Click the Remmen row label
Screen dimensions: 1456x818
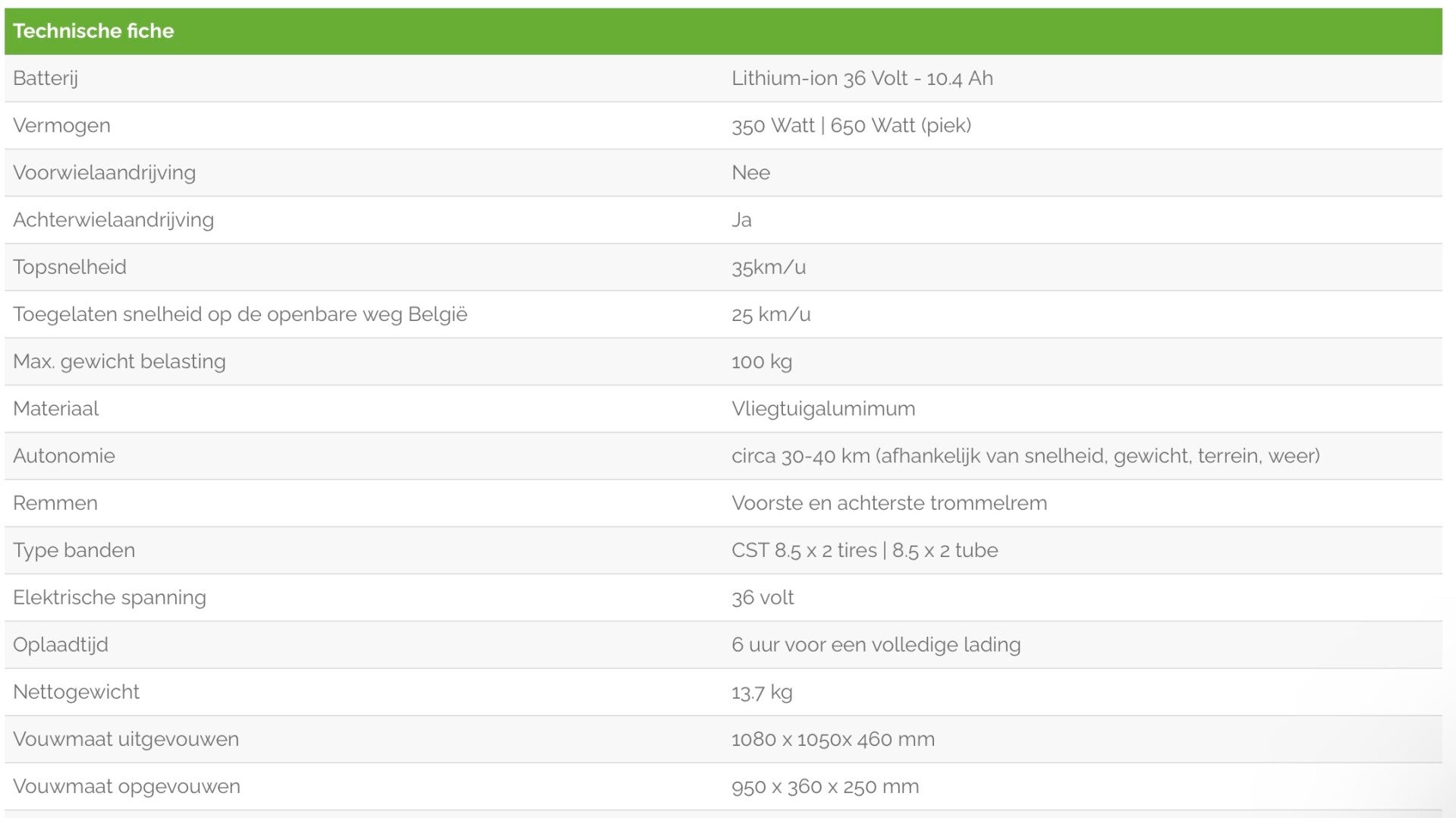coord(55,503)
